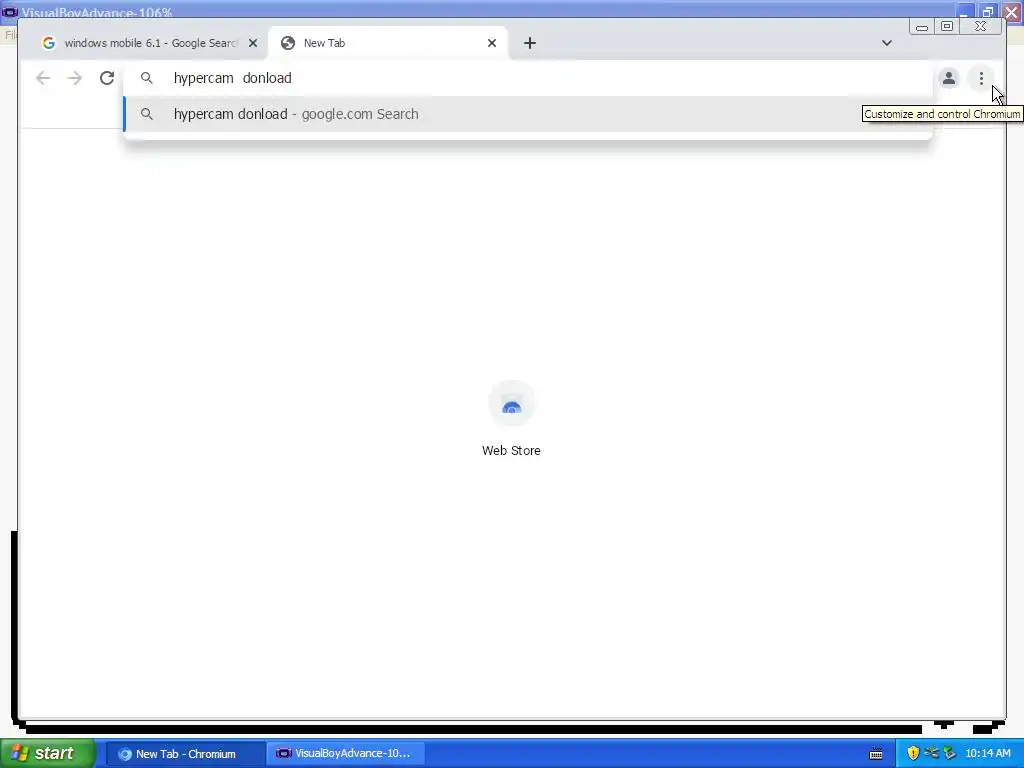
Task: Click the search magnifier in address bar
Action: coord(147,78)
